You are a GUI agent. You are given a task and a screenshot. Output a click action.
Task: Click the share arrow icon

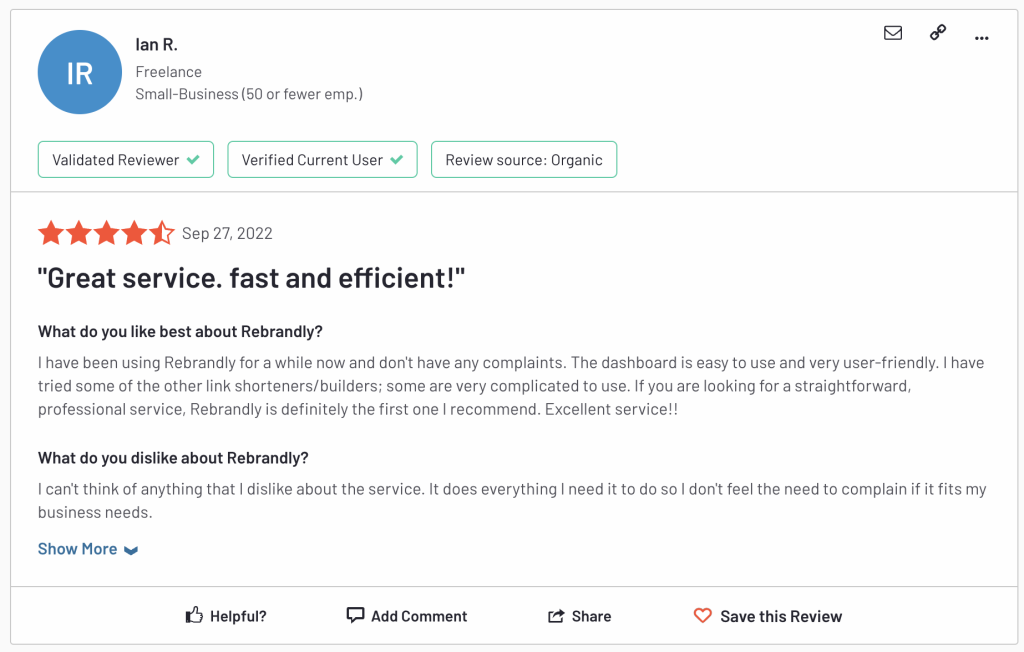[556, 616]
